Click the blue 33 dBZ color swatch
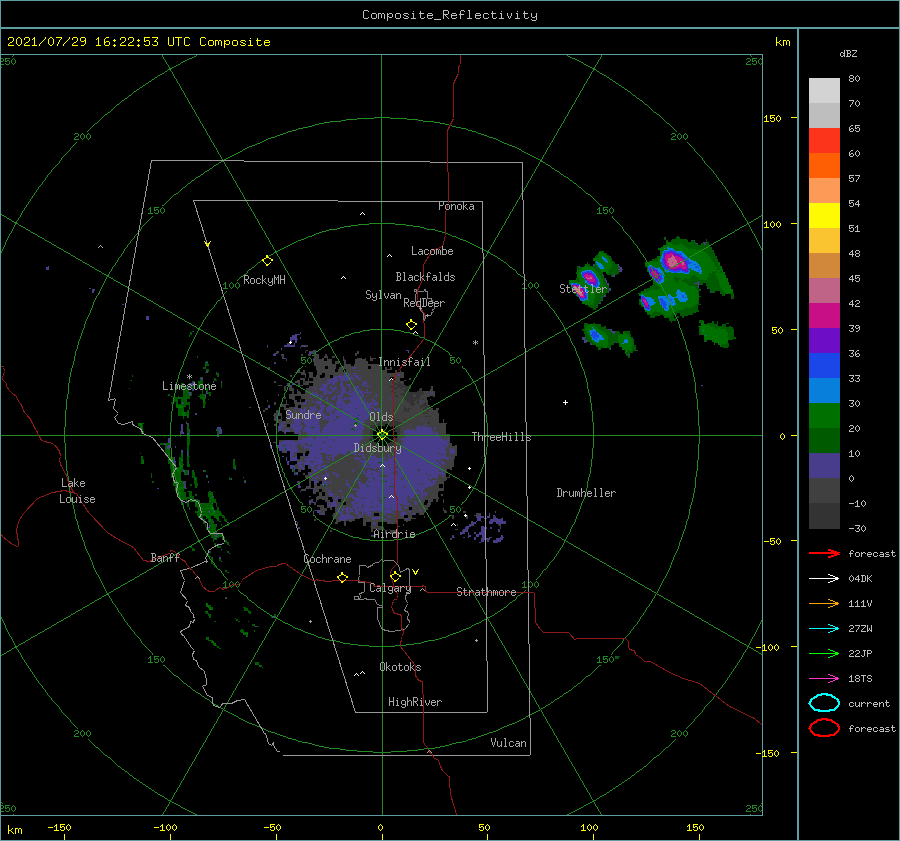 coord(824,366)
